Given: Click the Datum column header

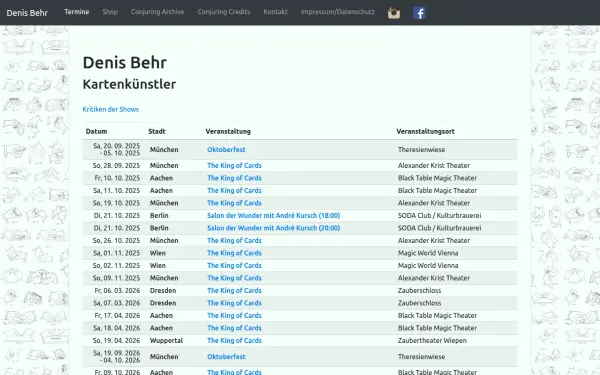Looking at the screenshot, I should click(x=96, y=131).
